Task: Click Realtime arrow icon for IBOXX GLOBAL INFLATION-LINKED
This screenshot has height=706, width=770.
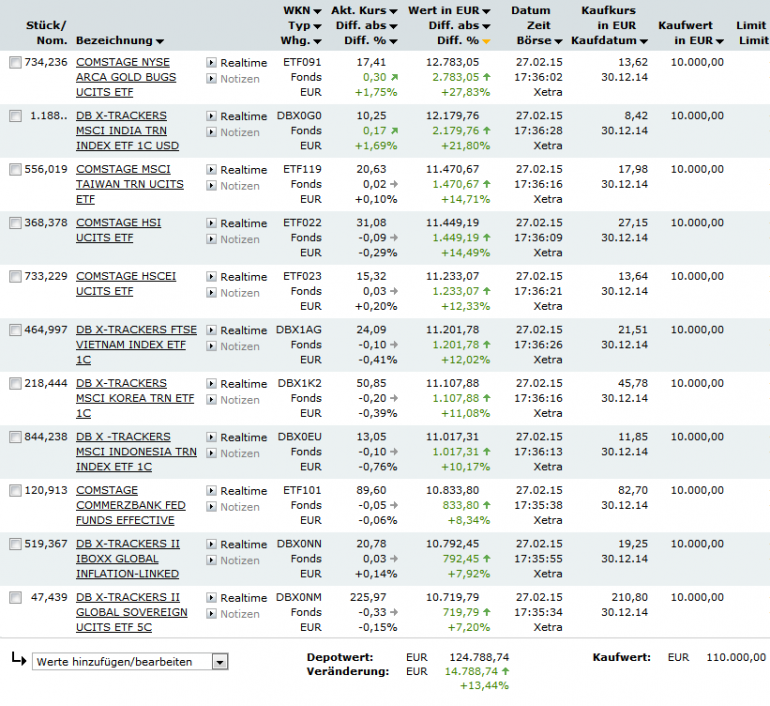Action: (x=211, y=544)
